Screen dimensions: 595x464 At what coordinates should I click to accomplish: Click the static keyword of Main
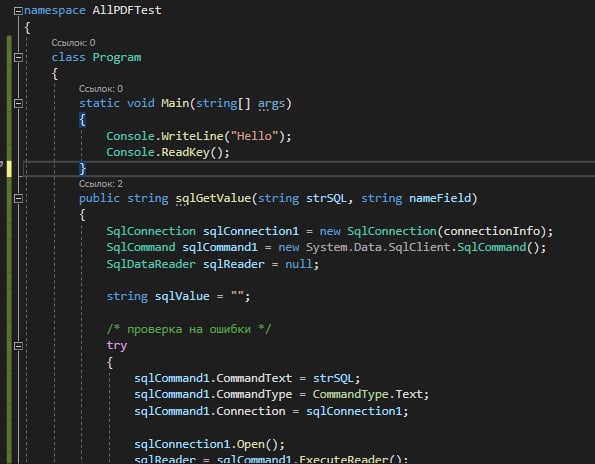click(x=99, y=103)
